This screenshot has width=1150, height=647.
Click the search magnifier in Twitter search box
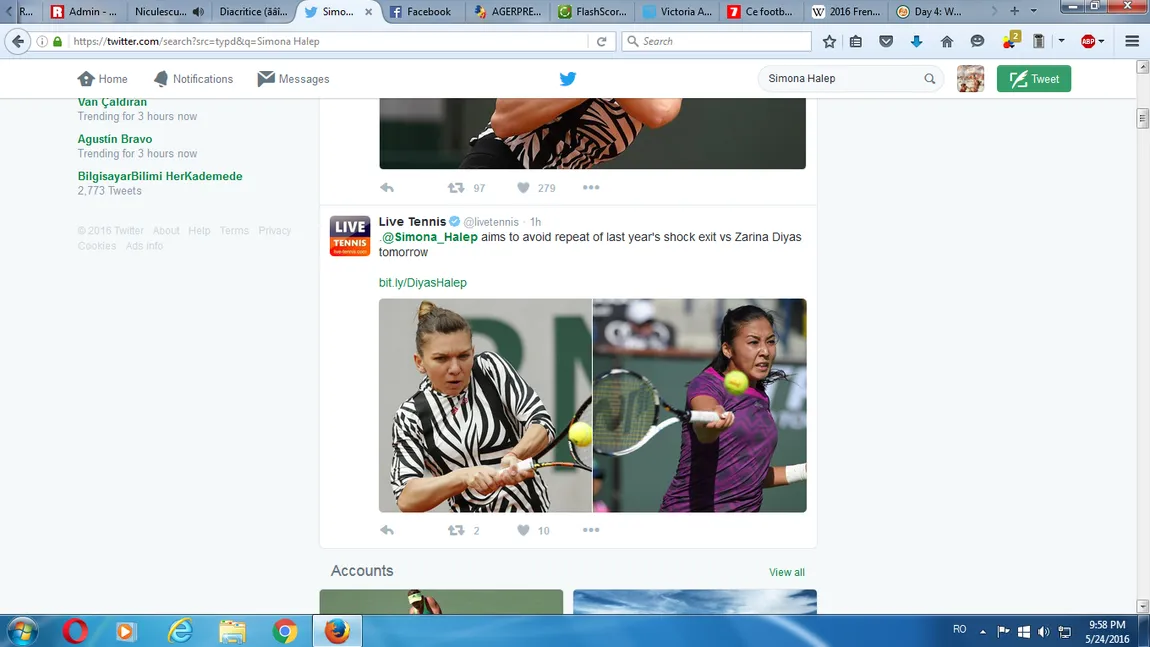point(929,78)
